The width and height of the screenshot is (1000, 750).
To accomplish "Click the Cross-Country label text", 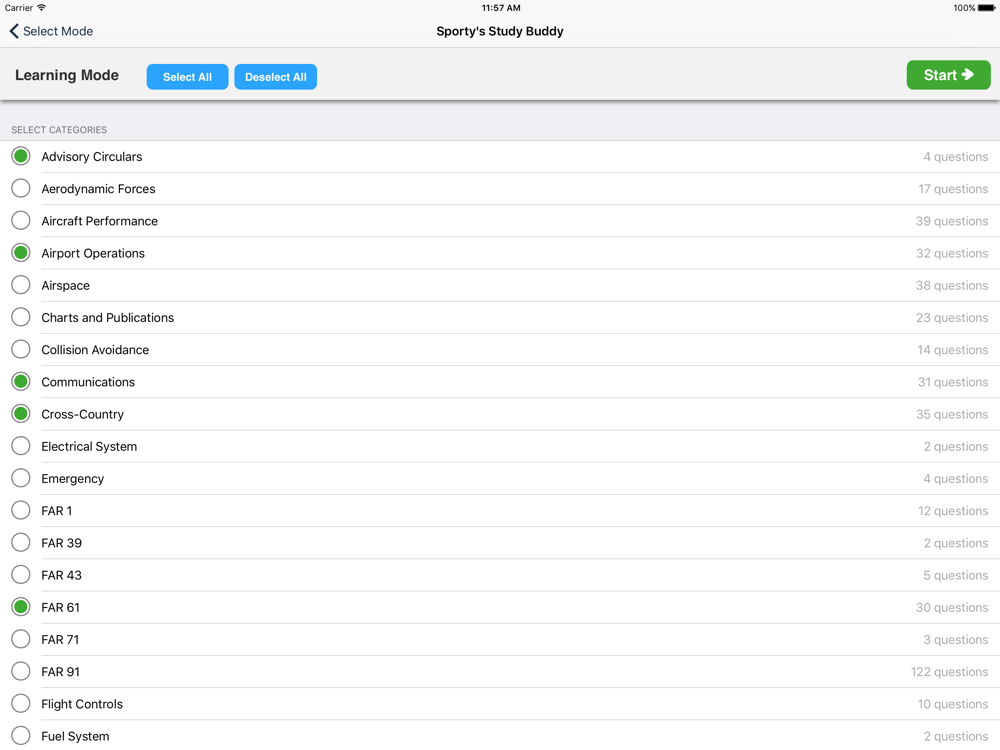I will coord(83,415).
